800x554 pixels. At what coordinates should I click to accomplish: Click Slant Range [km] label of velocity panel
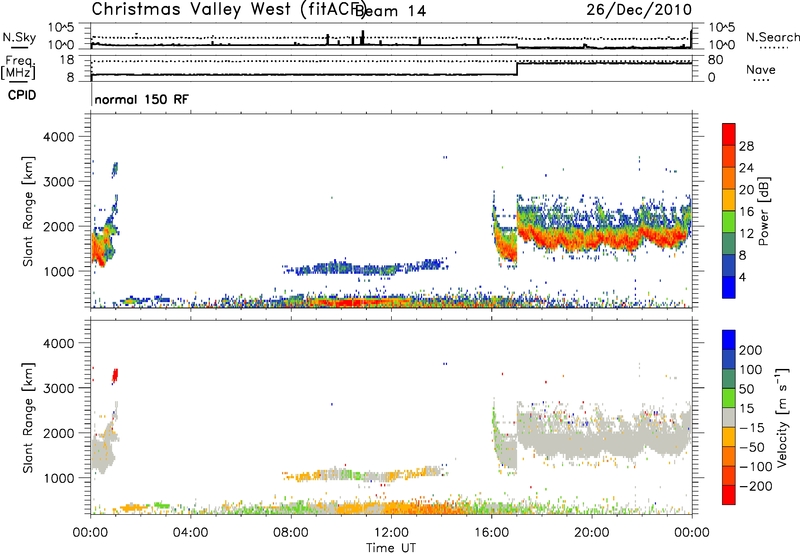(x=28, y=418)
